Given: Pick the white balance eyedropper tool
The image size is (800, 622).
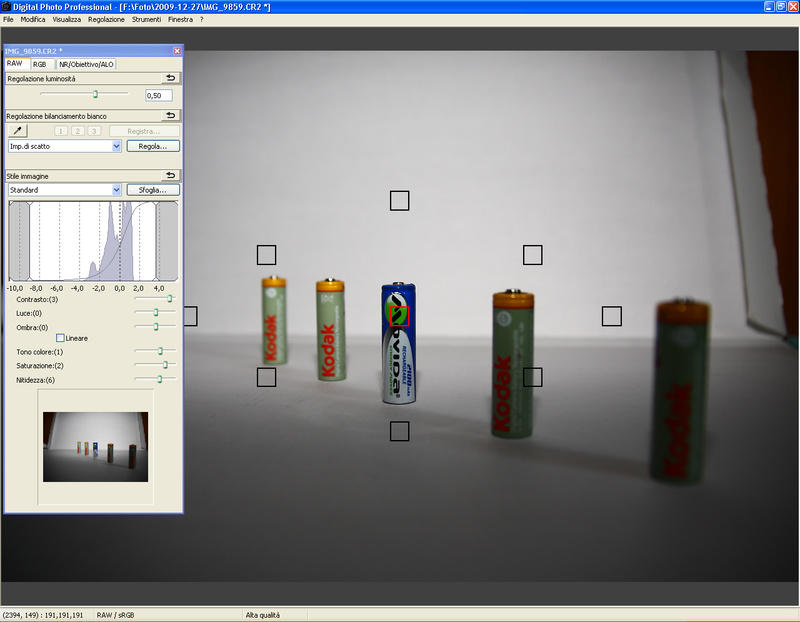Looking at the screenshot, I should click(18, 131).
